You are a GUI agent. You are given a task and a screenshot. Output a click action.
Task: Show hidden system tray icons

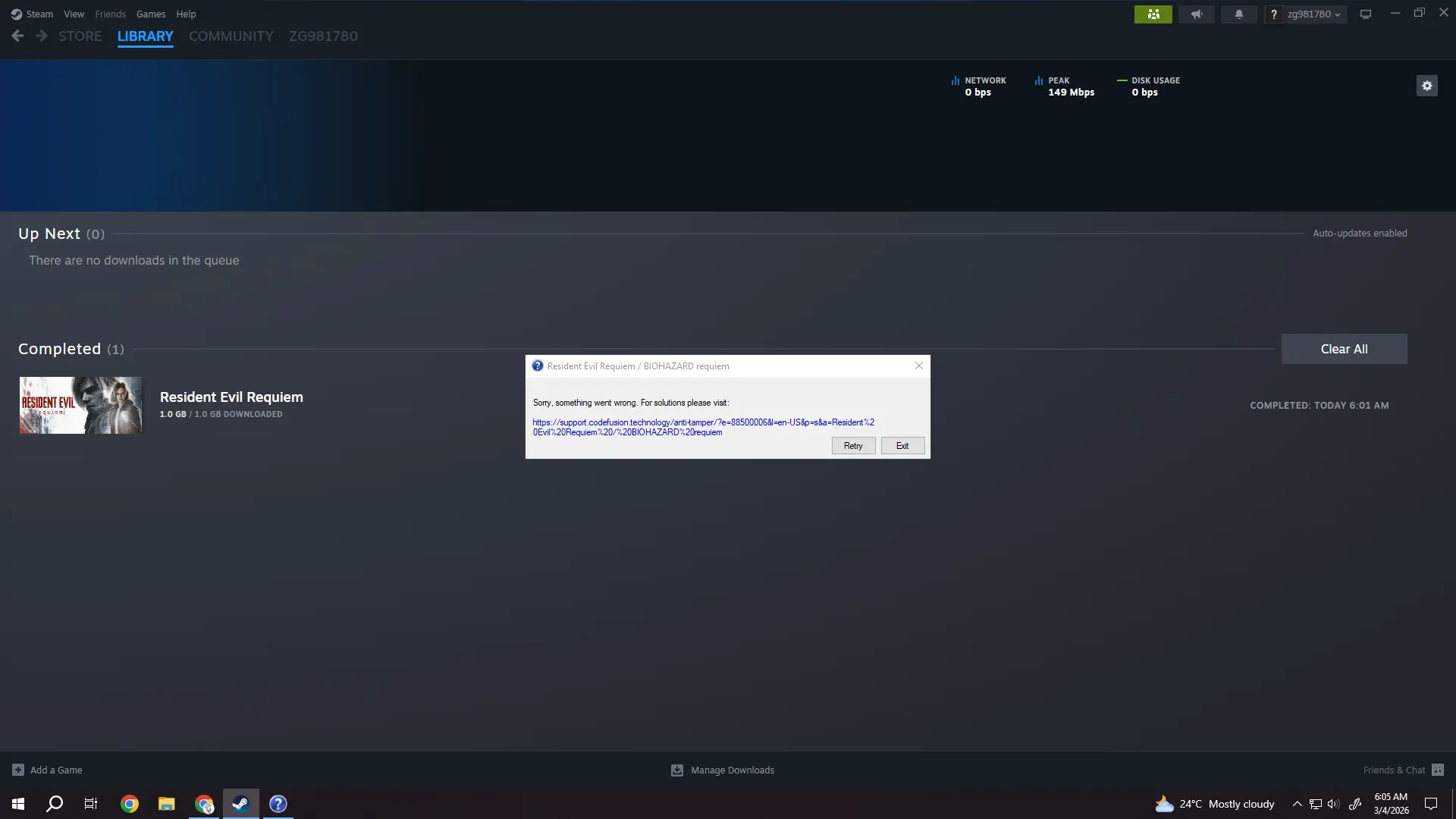coord(1297,804)
